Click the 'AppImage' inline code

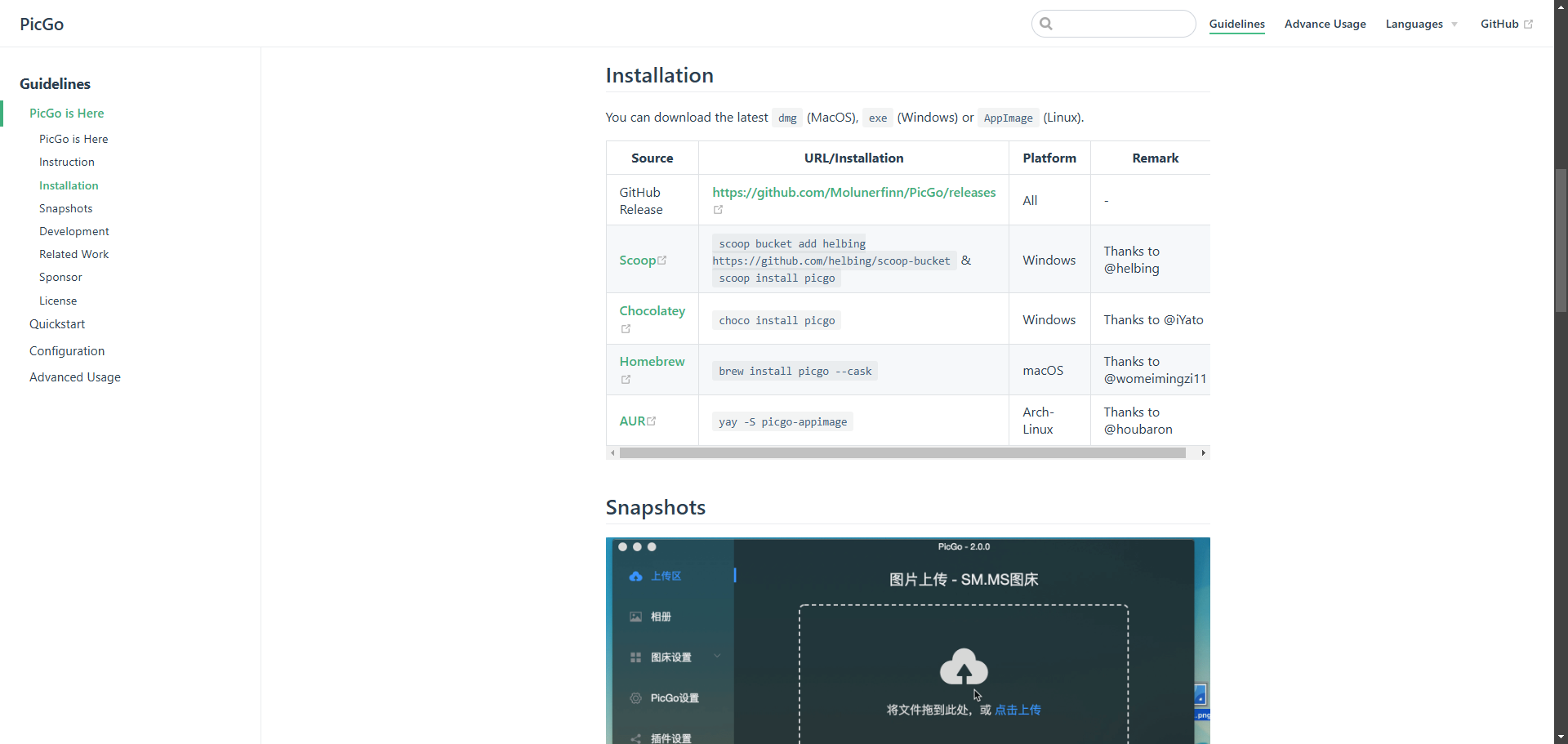(1008, 118)
